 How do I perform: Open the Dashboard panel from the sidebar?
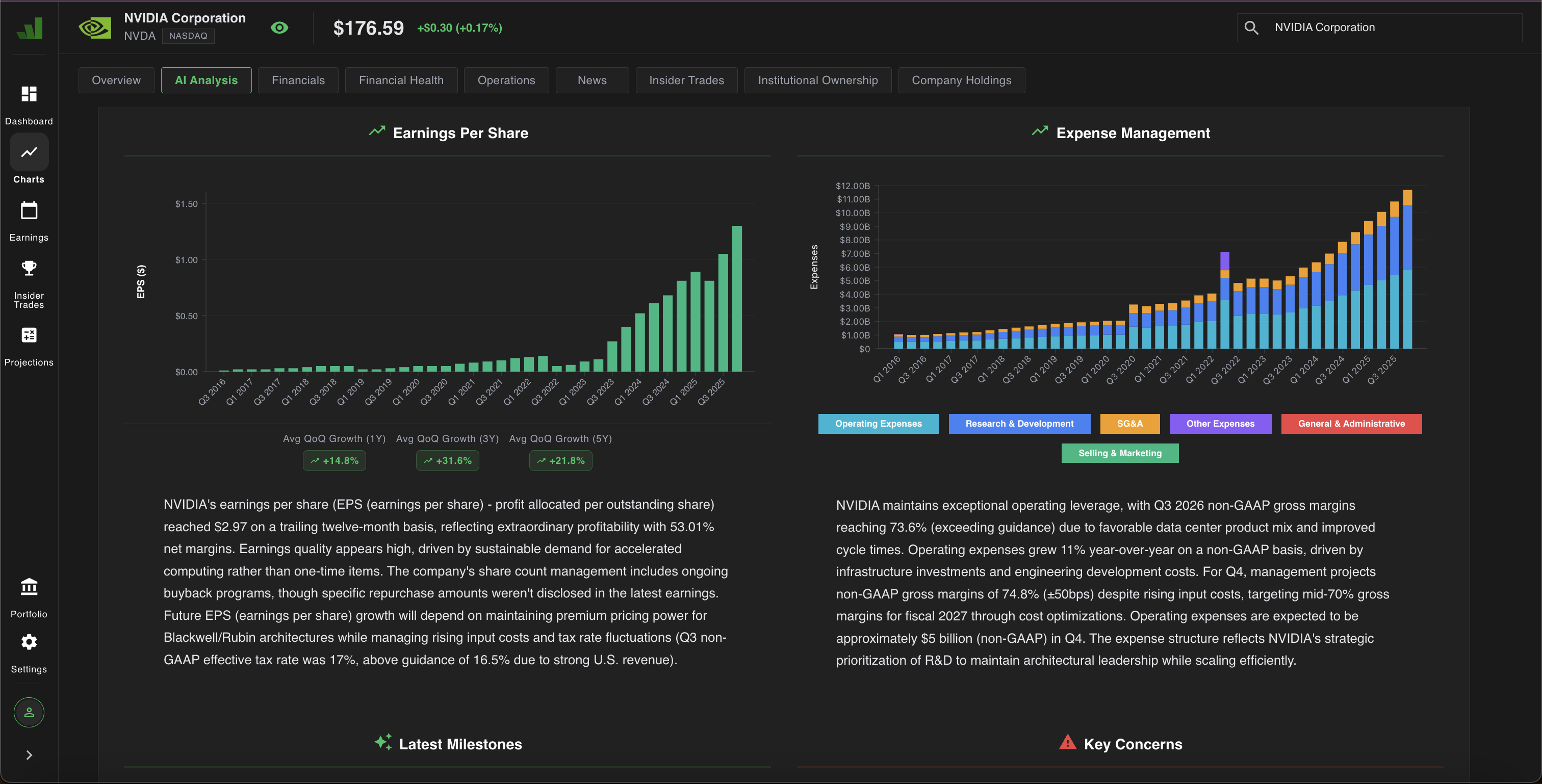29,94
